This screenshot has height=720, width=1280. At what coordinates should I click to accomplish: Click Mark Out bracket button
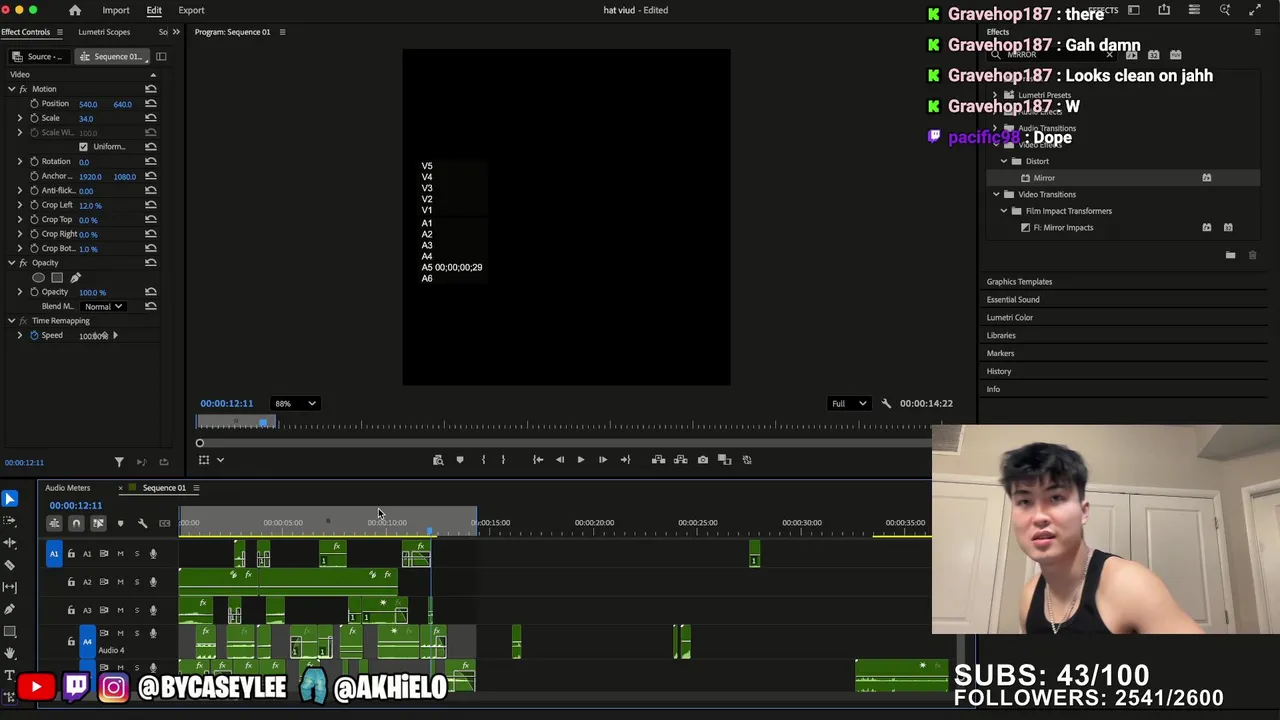coord(503,460)
